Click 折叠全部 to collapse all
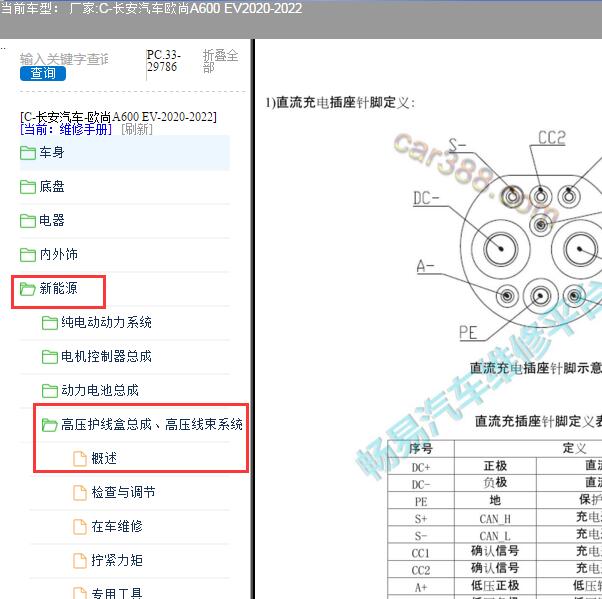Screen dimensions: 602x599 click(x=220, y=61)
